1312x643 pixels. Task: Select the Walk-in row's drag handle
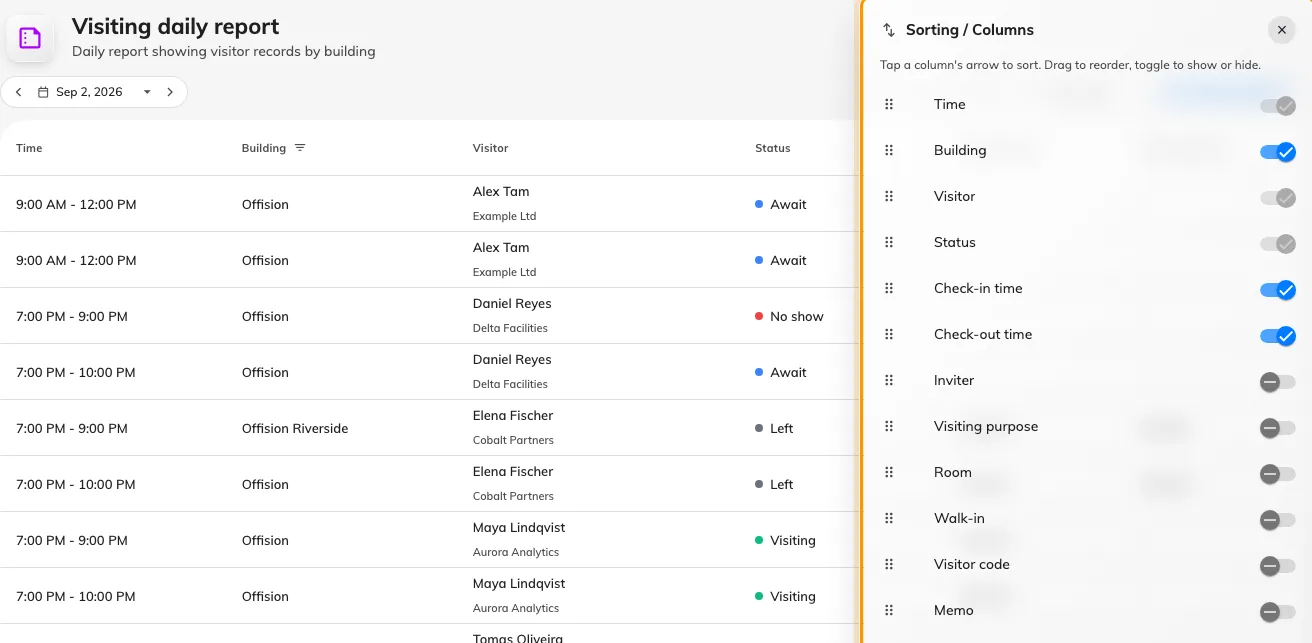[x=889, y=518]
